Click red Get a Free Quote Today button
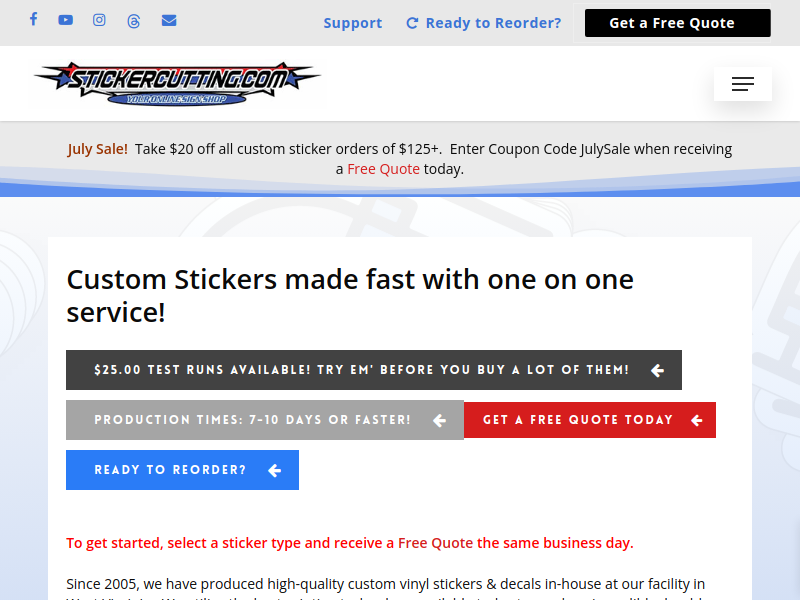Screen dimensions: 800x600 point(590,420)
